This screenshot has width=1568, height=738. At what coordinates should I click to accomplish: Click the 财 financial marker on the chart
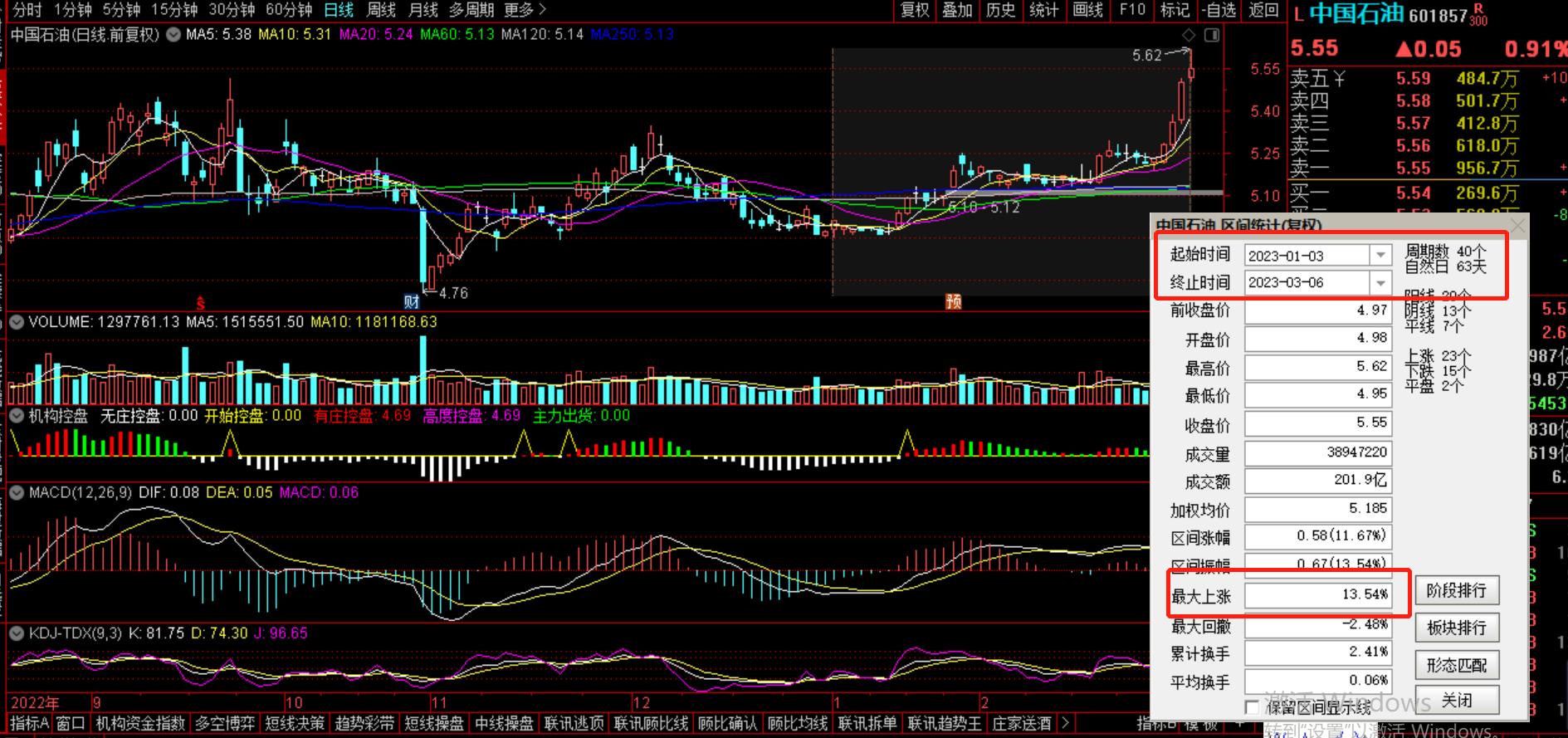pyautogui.click(x=412, y=301)
